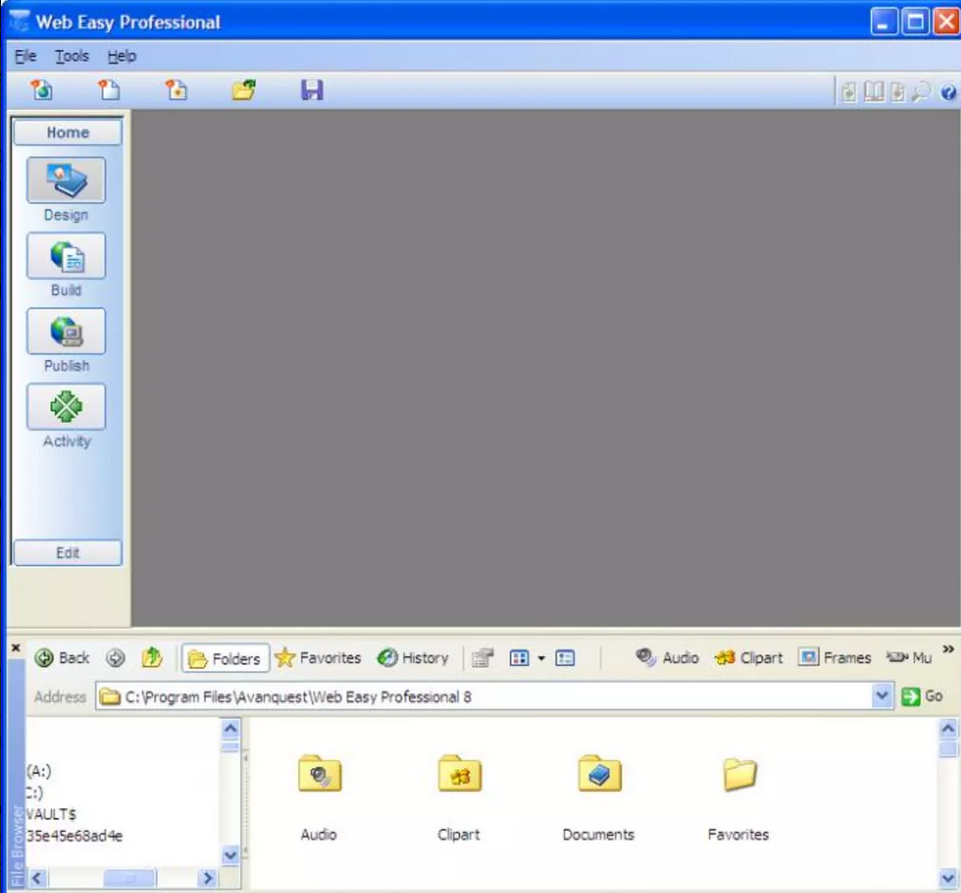
Task: Select the 35e45e68ad4e tree item
Action: pos(74,836)
